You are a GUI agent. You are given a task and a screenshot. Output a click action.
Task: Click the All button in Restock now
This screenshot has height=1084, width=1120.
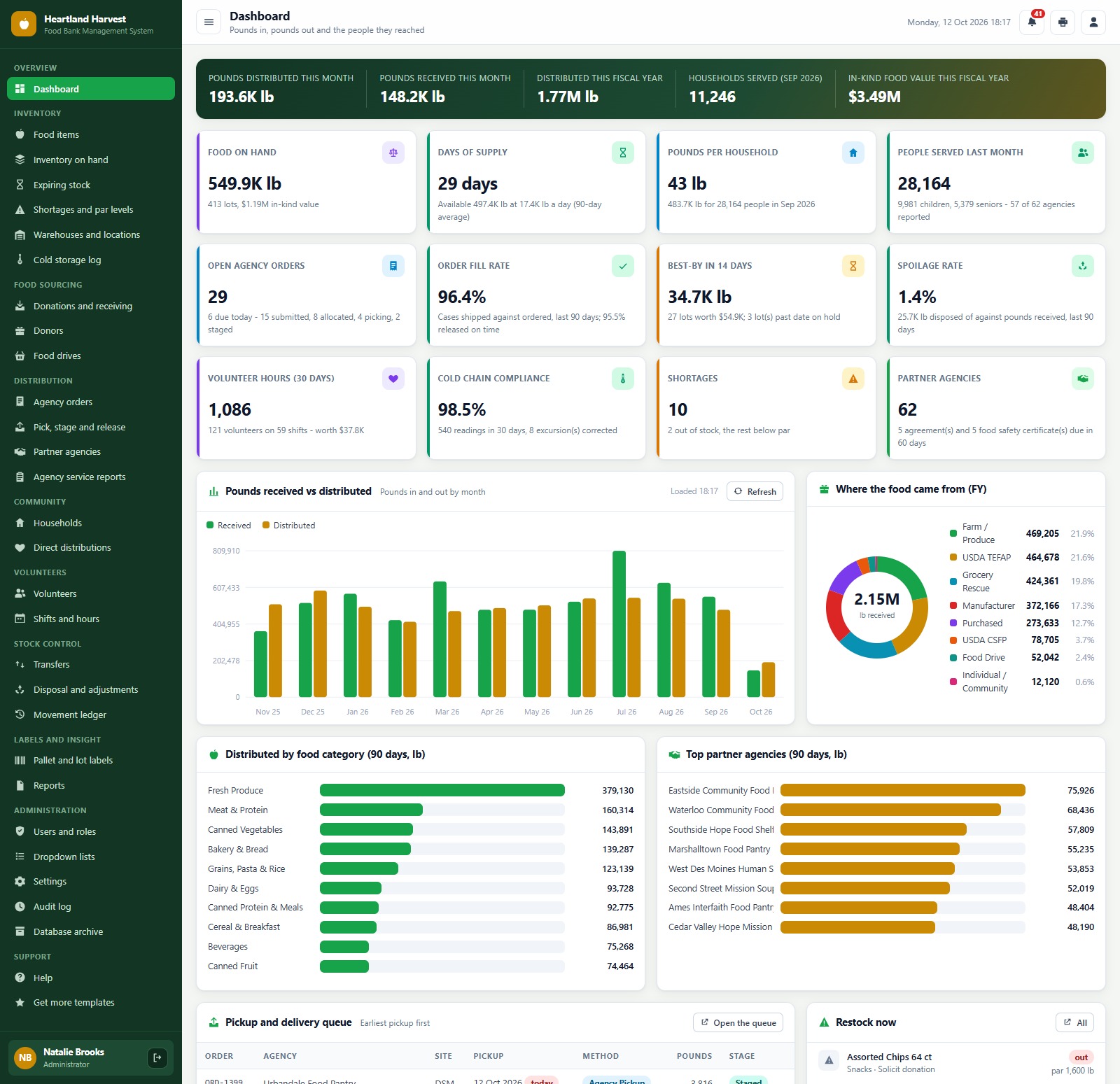click(1074, 1022)
